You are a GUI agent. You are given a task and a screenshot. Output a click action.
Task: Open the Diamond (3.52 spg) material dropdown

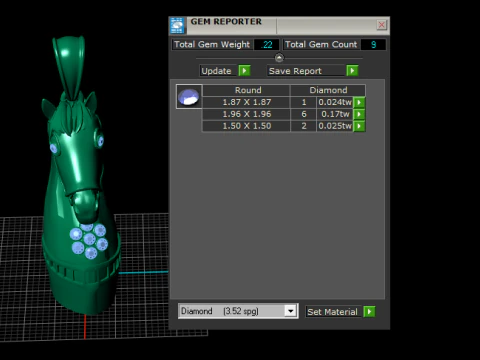click(x=290, y=311)
